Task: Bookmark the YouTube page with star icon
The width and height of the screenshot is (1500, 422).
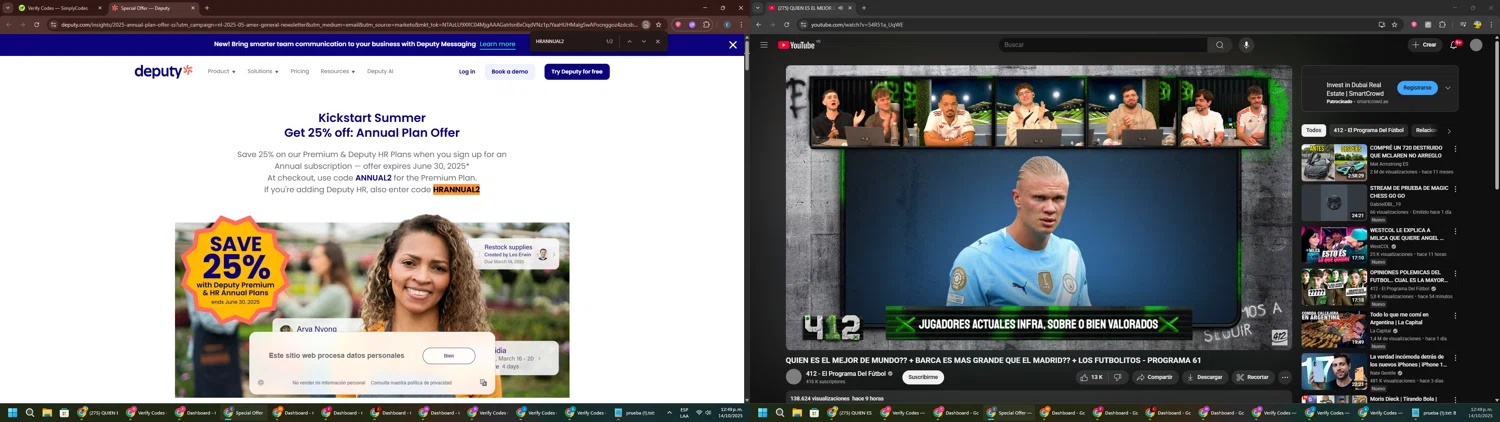Action: [1394, 25]
